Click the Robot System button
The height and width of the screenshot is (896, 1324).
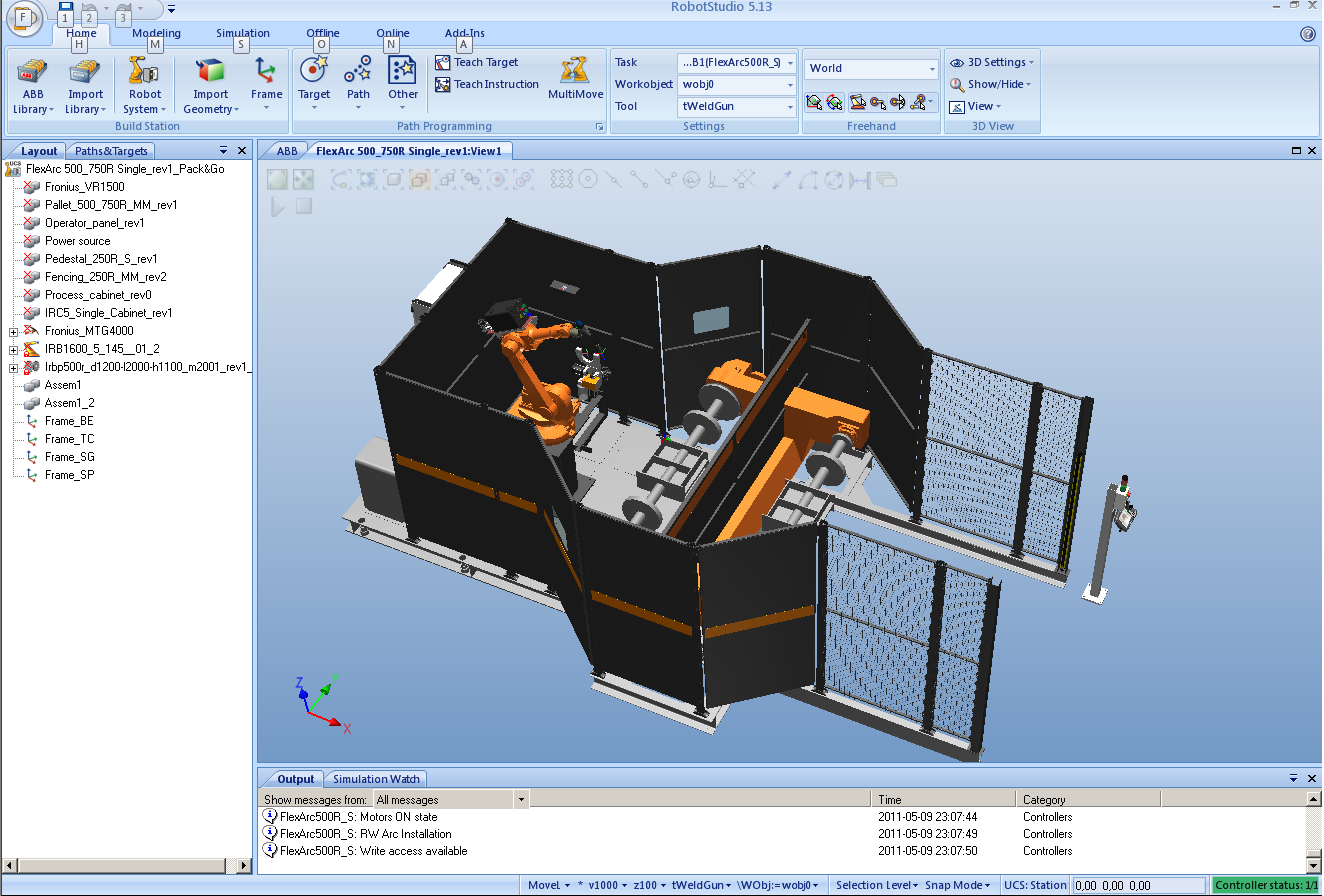(x=145, y=87)
